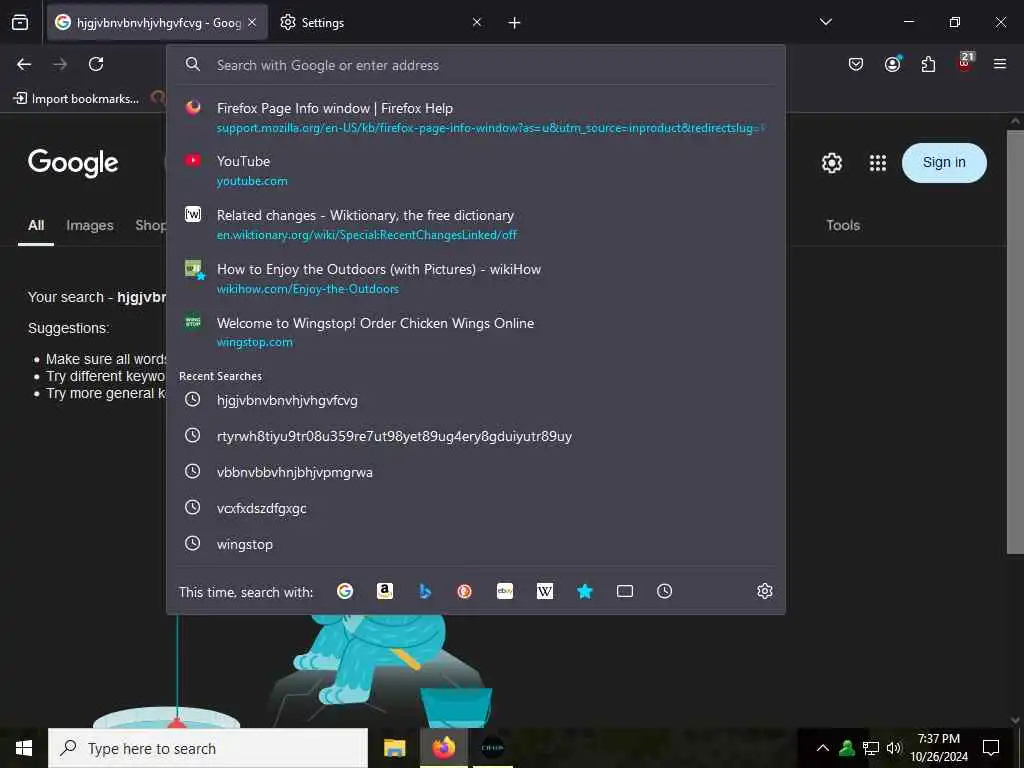
Task: Save page to Pocket icon
Action: click(856, 64)
